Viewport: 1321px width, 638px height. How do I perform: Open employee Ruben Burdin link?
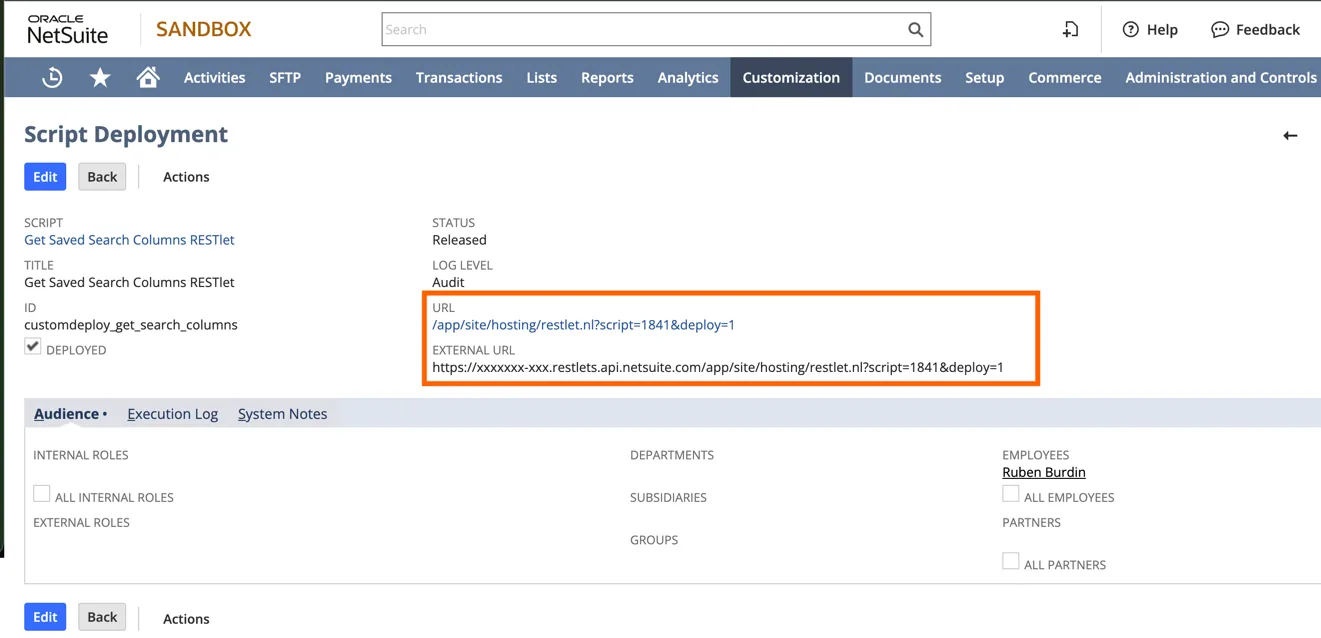(1044, 472)
